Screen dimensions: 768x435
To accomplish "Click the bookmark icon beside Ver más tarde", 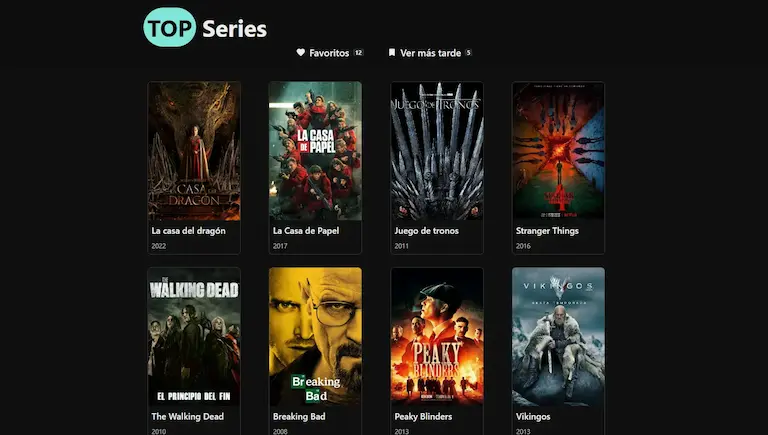I will pos(392,52).
